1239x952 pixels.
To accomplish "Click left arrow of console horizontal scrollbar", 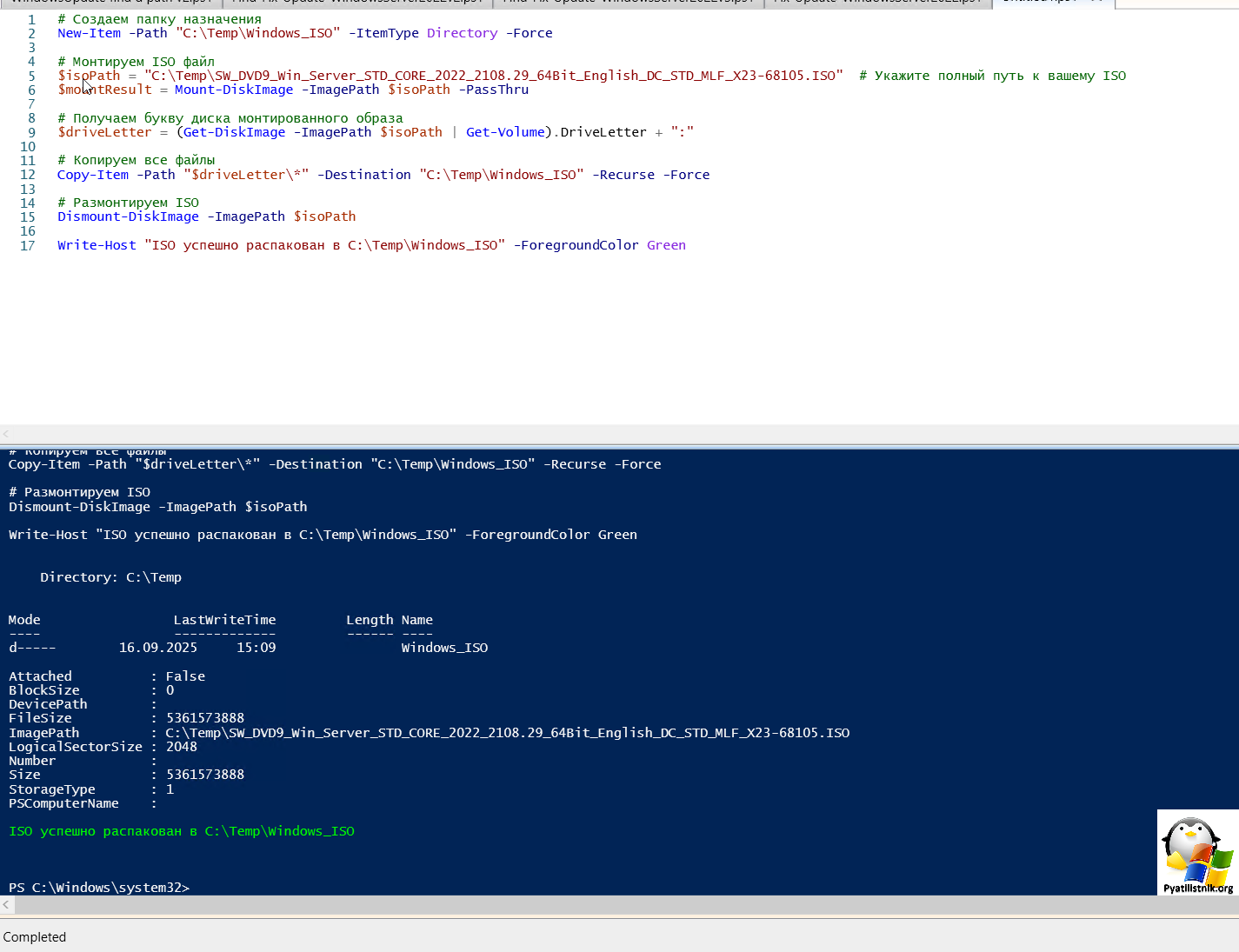I will [6, 904].
